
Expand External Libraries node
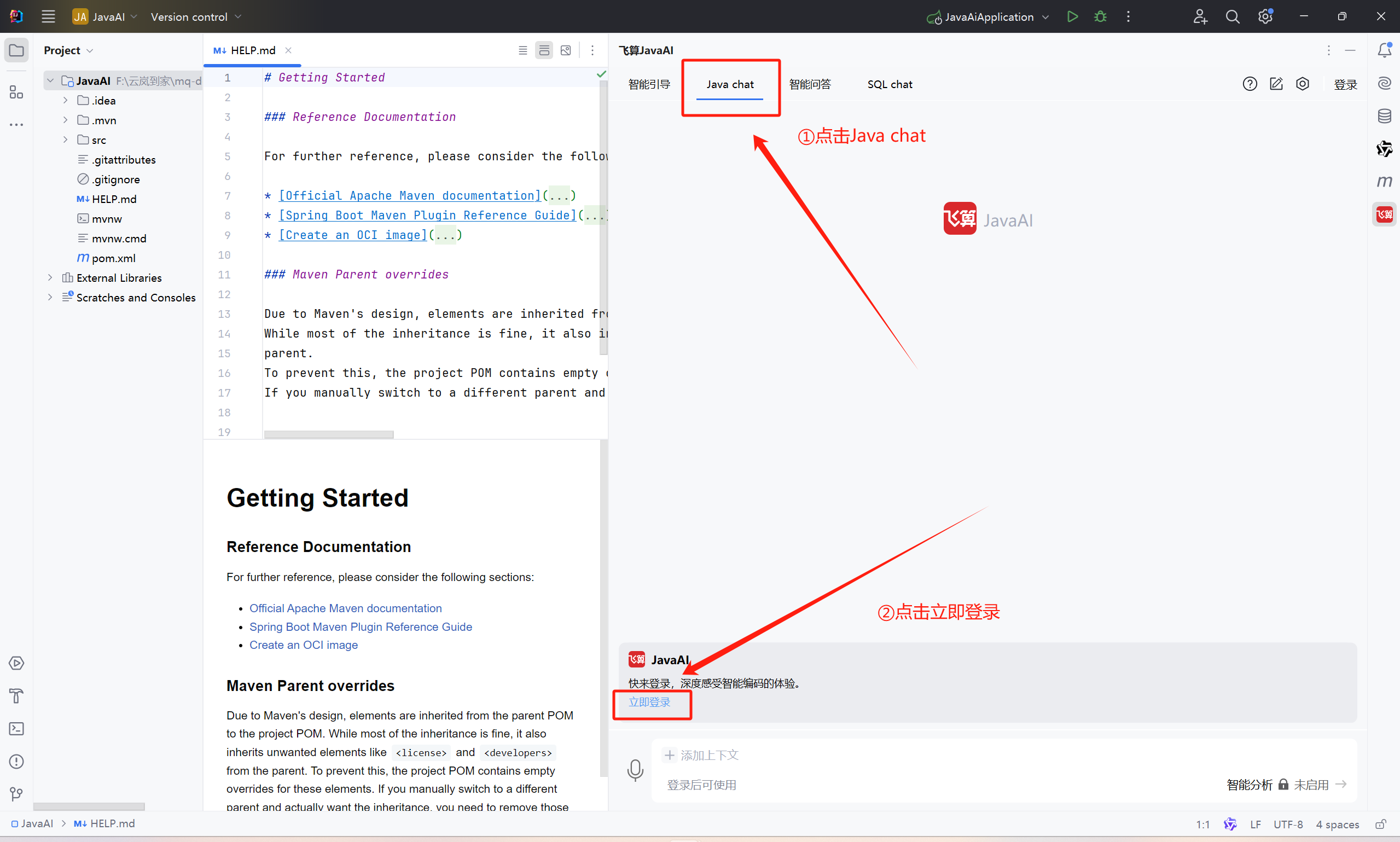pyautogui.click(x=50, y=277)
